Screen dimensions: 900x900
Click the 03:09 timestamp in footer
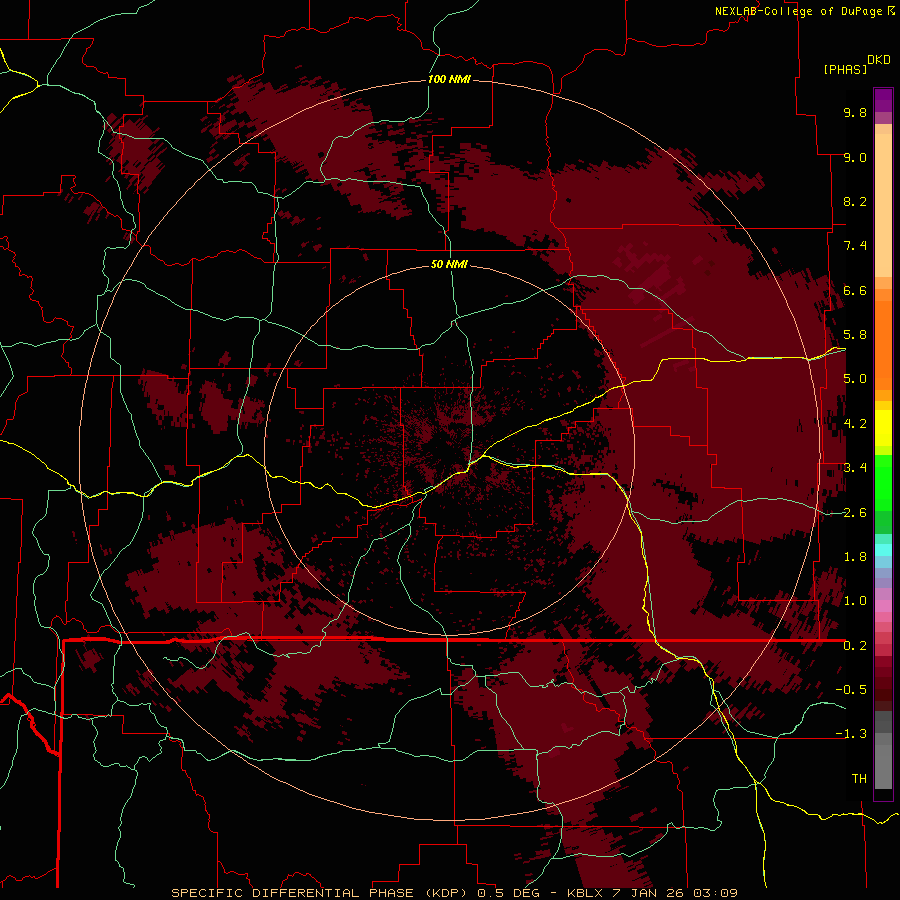pos(715,893)
